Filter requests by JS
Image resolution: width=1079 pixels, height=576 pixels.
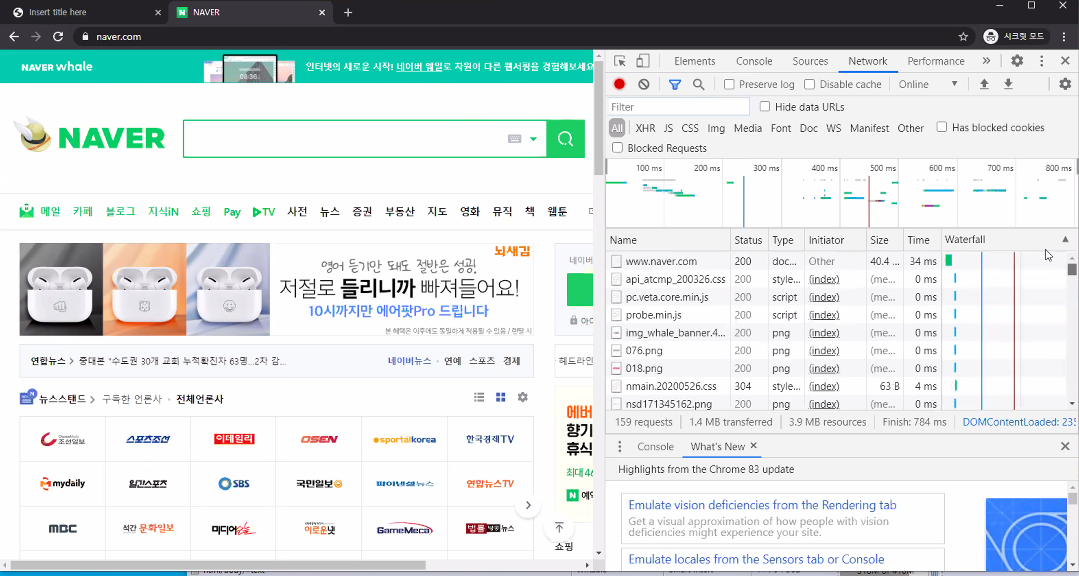pos(668,128)
